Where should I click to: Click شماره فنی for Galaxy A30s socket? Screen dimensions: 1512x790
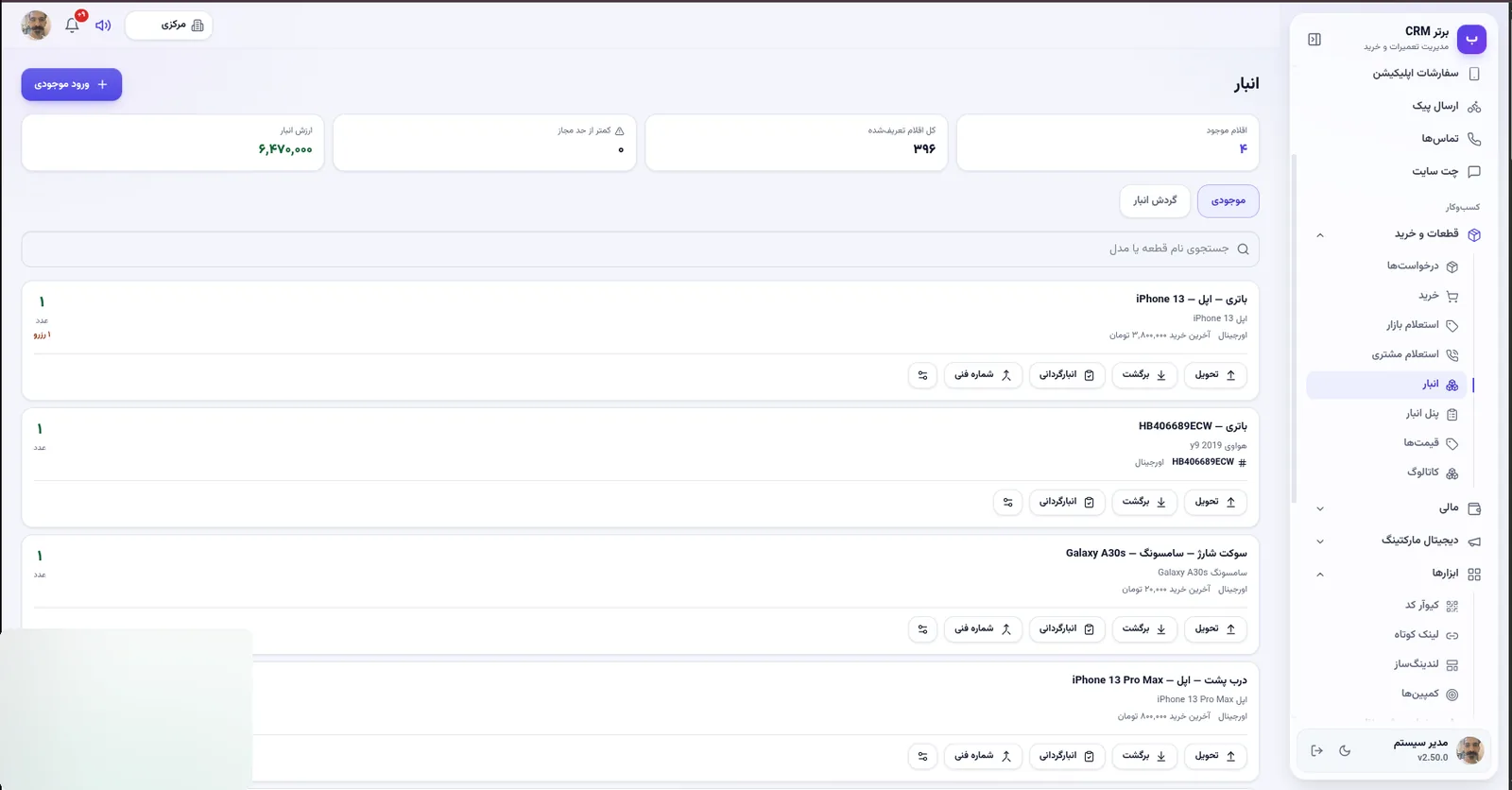point(983,629)
